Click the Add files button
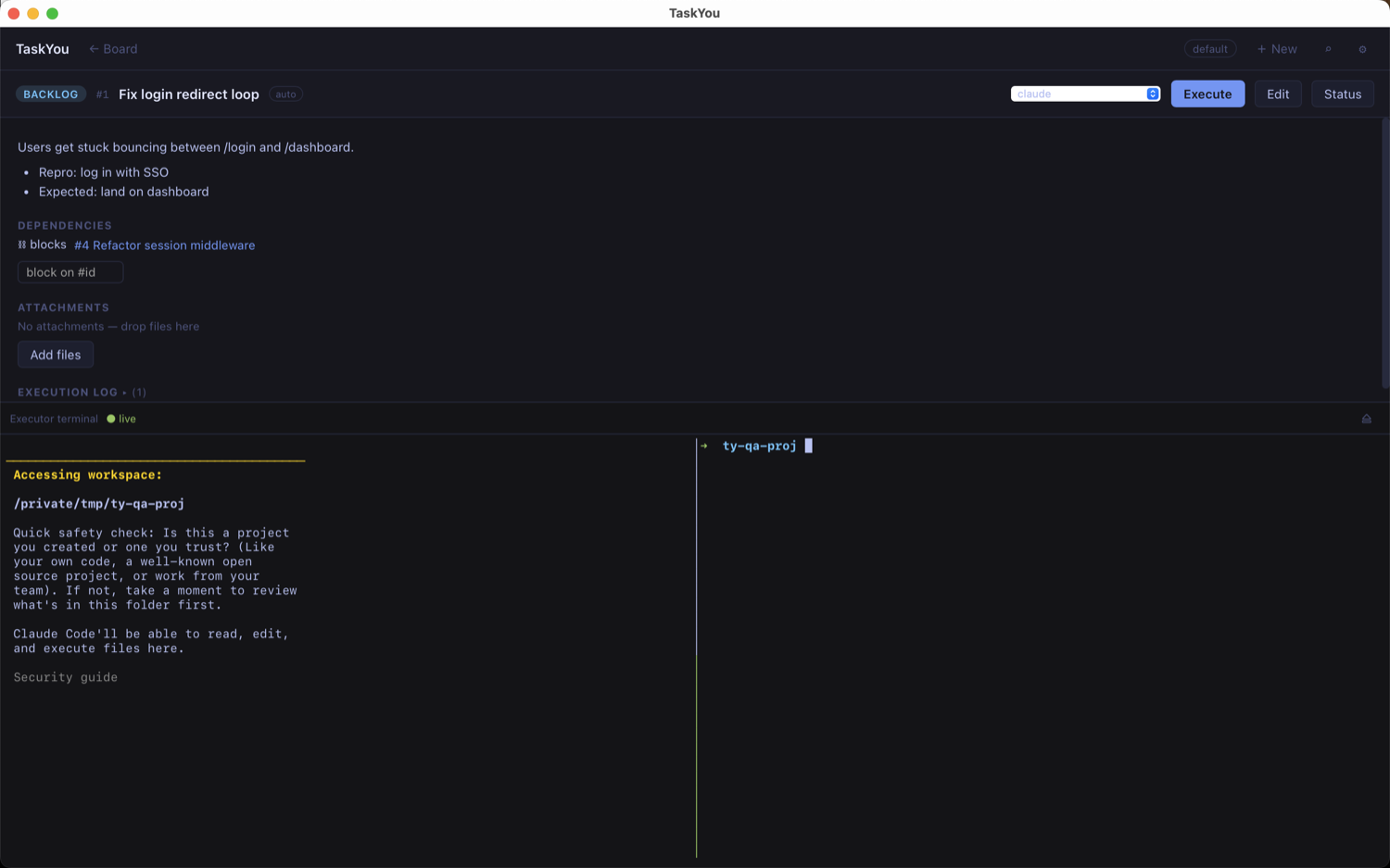Image resolution: width=1390 pixels, height=868 pixels. 56,355
